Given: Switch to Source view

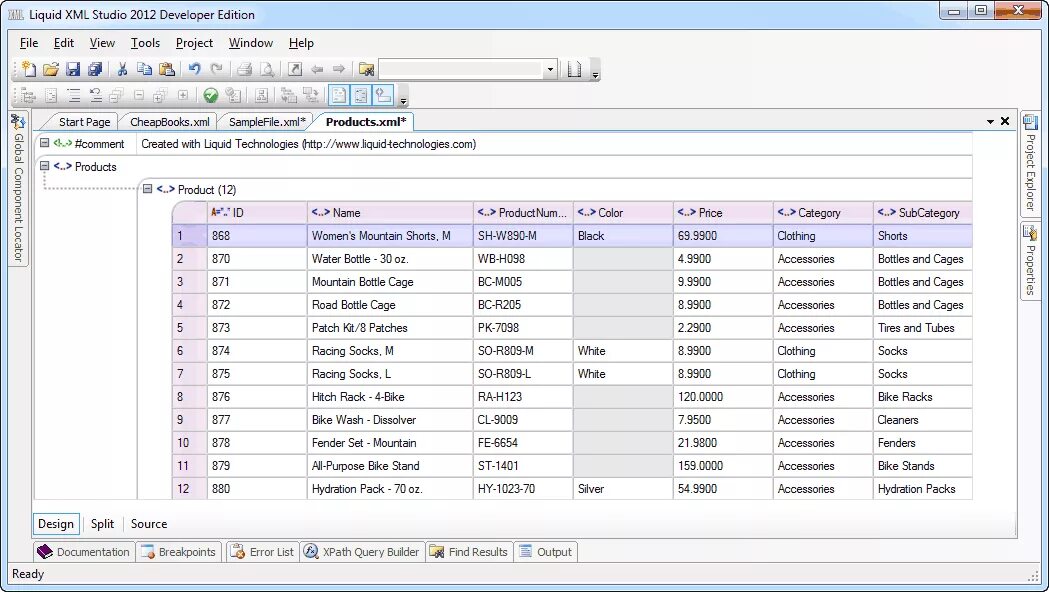Looking at the screenshot, I should [x=149, y=524].
